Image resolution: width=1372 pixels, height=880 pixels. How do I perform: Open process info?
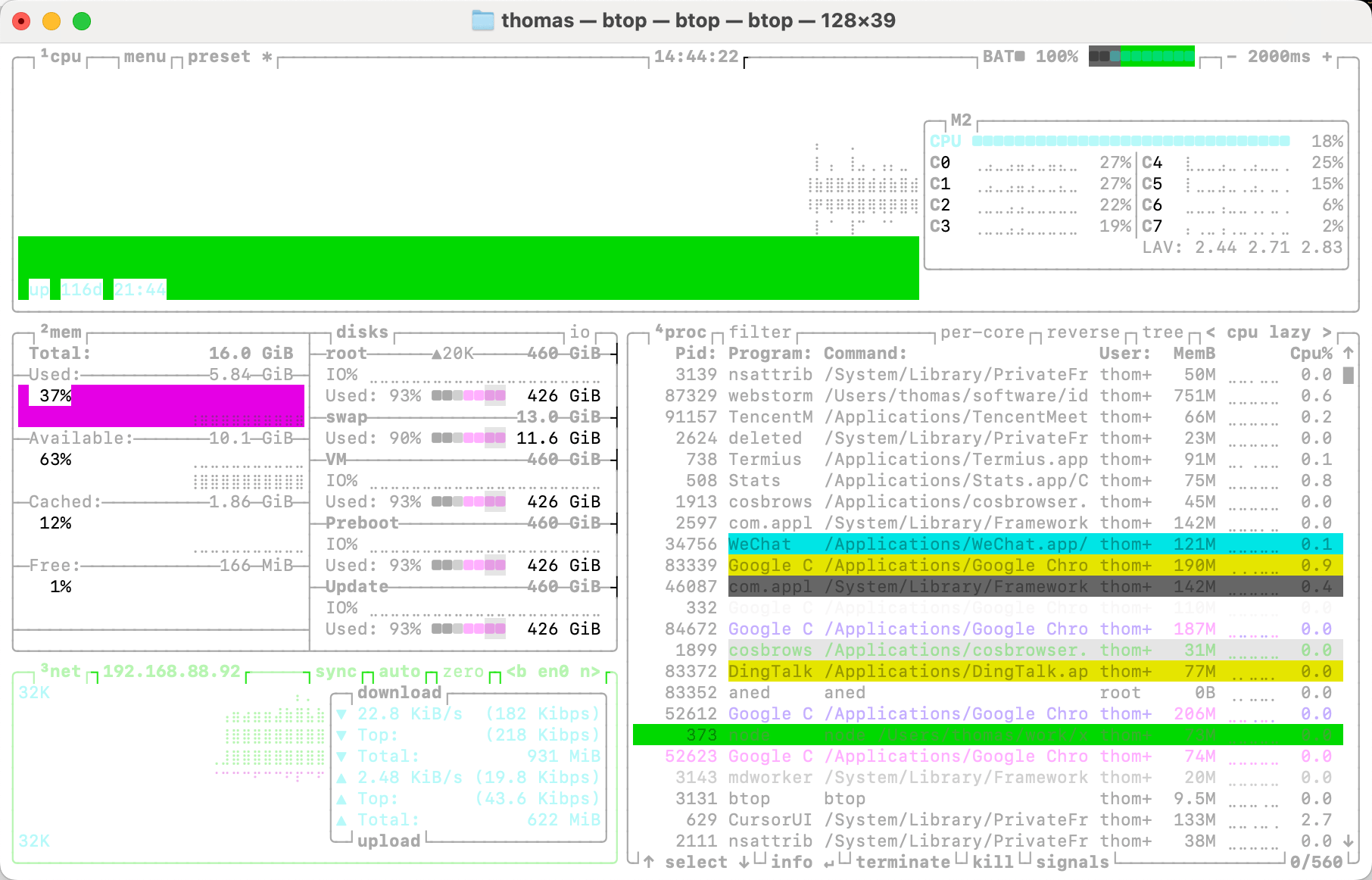click(x=791, y=863)
